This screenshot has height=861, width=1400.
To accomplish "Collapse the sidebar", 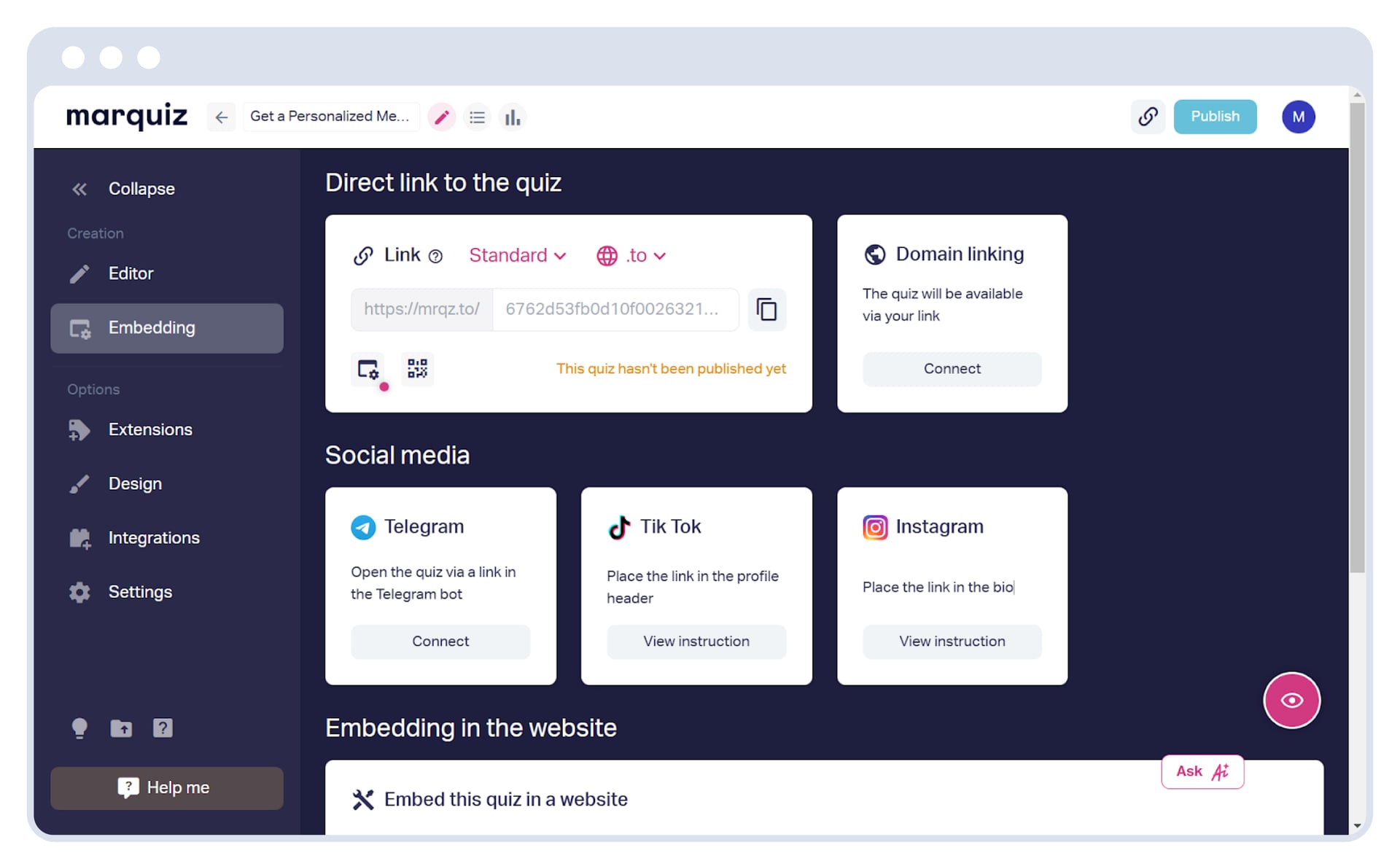I will [124, 189].
